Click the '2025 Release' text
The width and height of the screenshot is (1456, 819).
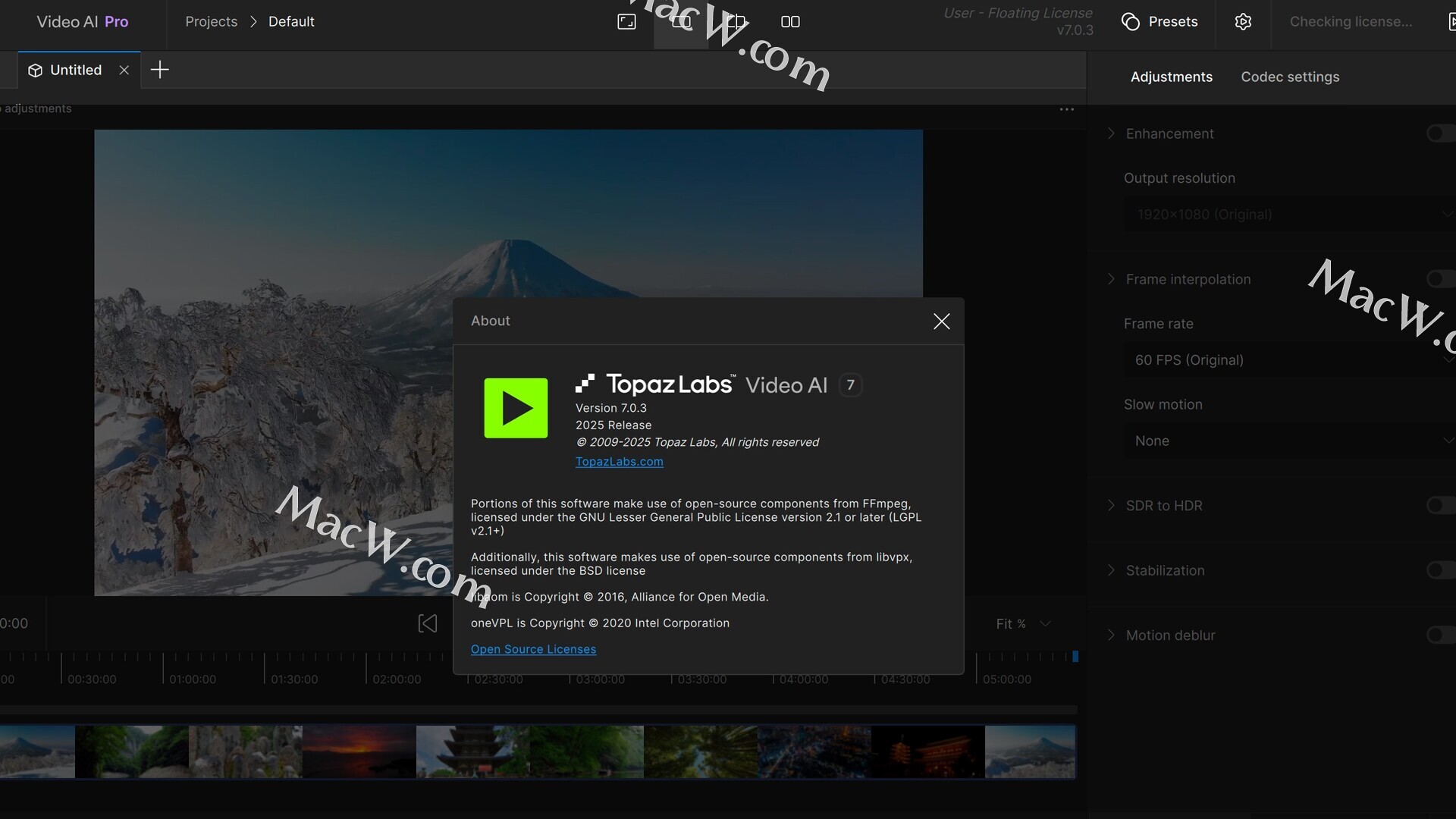coord(613,425)
